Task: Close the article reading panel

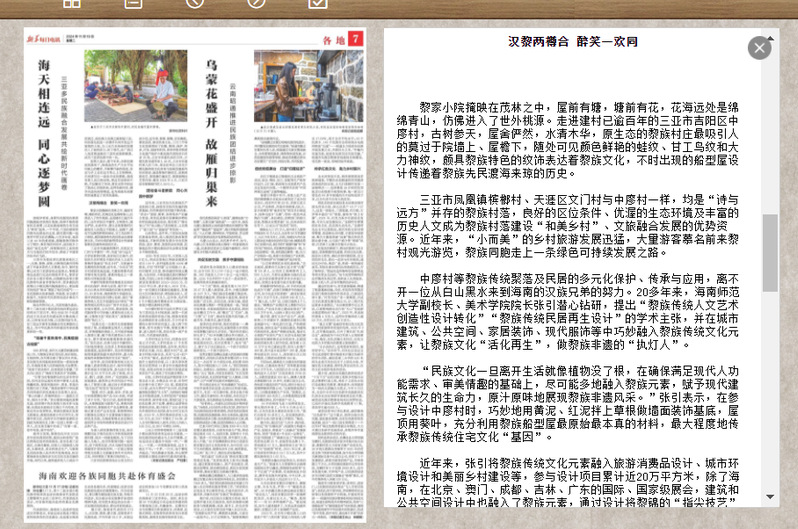Action: pos(760,47)
